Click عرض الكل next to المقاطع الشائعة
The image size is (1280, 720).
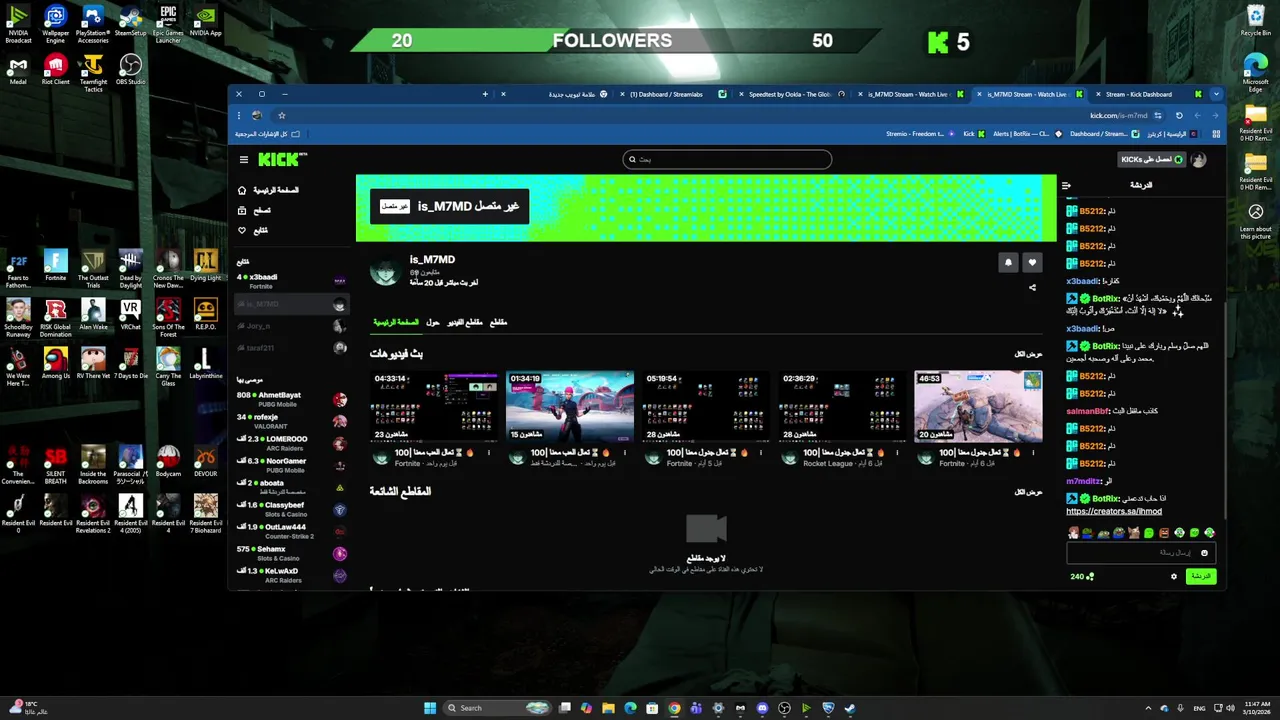tap(1028, 492)
